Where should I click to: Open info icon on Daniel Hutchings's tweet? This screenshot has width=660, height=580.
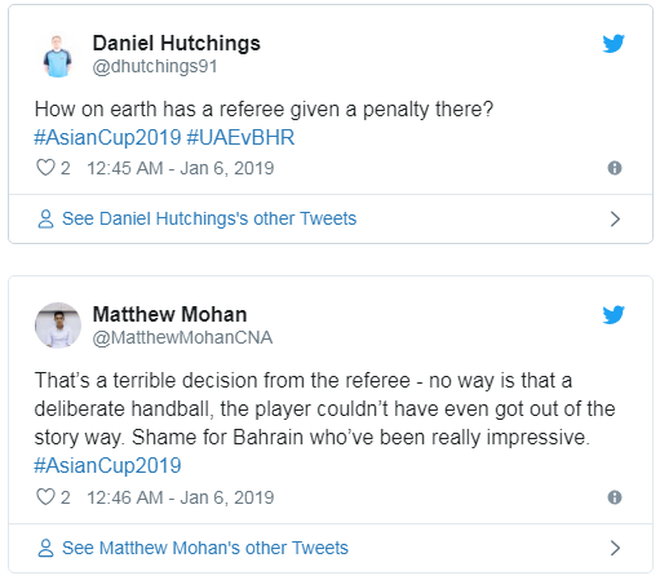(x=615, y=168)
